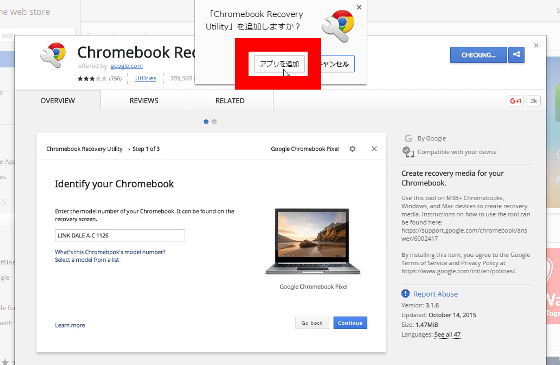Click the G+1 count bubble
The width and height of the screenshot is (560, 365).
tap(534, 101)
